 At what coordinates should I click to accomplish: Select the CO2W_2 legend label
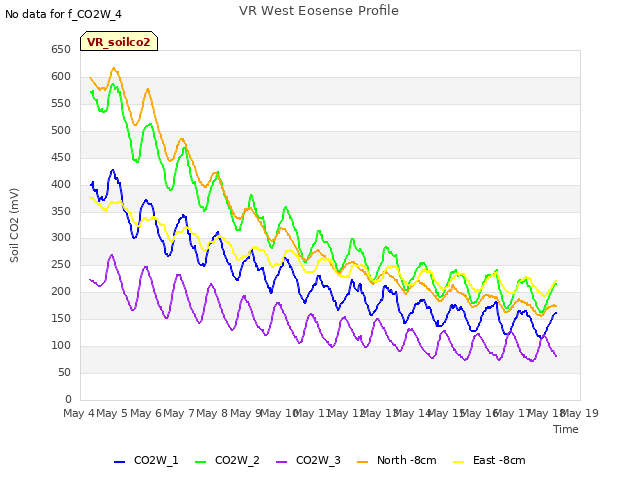[x=237, y=461]
